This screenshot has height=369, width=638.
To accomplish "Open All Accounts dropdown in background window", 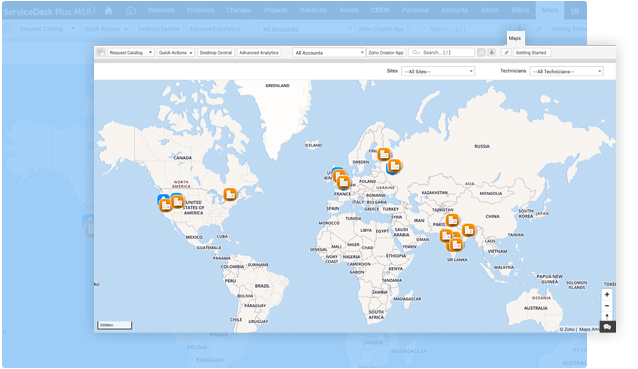I will click(307, 29).
